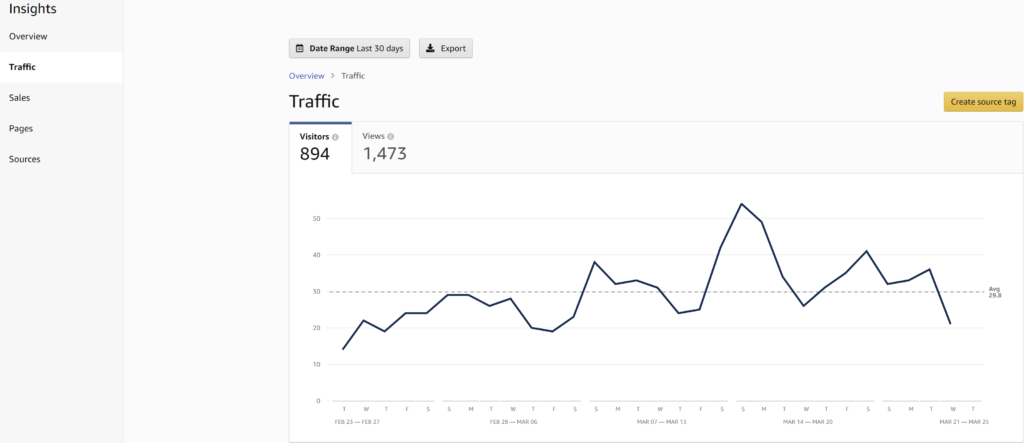
Task: Click the last data point on the line
Action: tap(951, 324)
